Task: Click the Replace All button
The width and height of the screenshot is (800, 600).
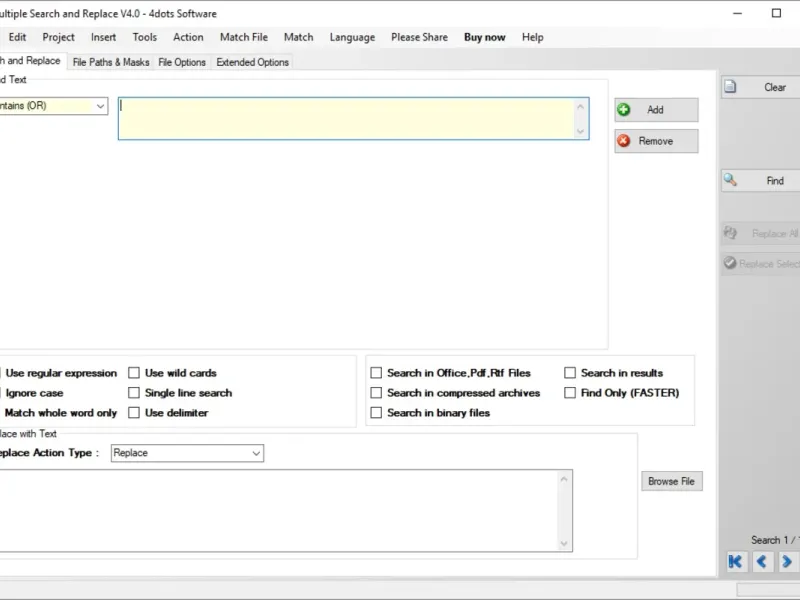Action: 760,233
